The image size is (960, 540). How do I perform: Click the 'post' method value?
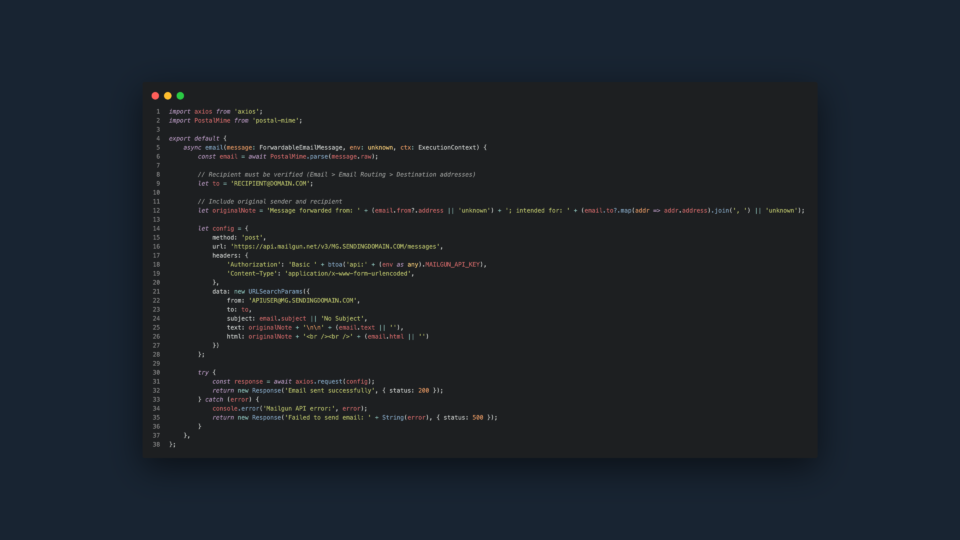[x=252, y=238]
